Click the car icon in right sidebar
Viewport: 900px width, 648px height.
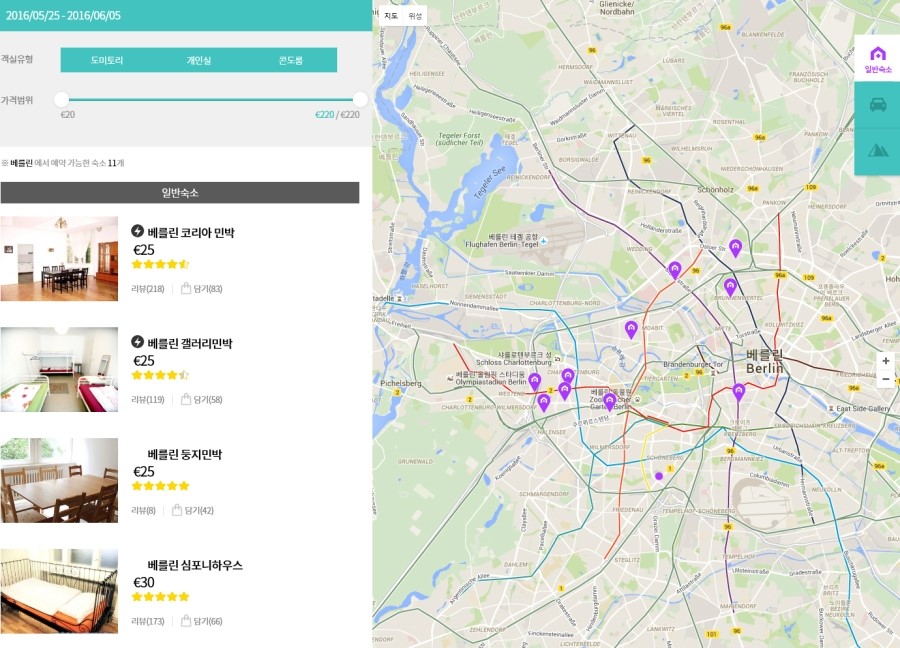click(877, 105)
